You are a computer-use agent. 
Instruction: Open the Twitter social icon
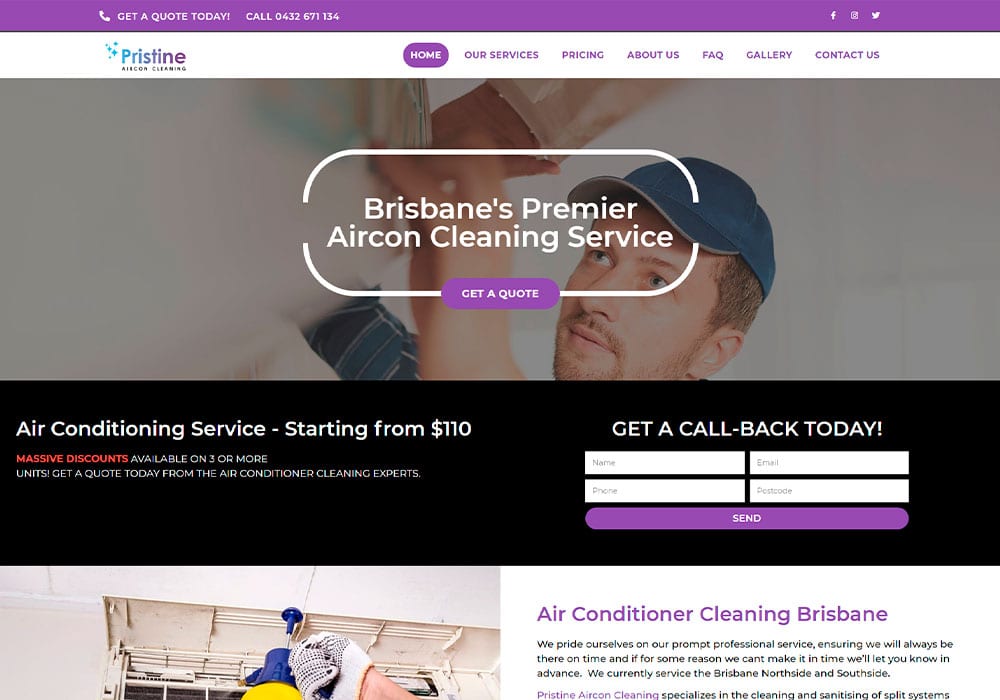tap(876, 15)
